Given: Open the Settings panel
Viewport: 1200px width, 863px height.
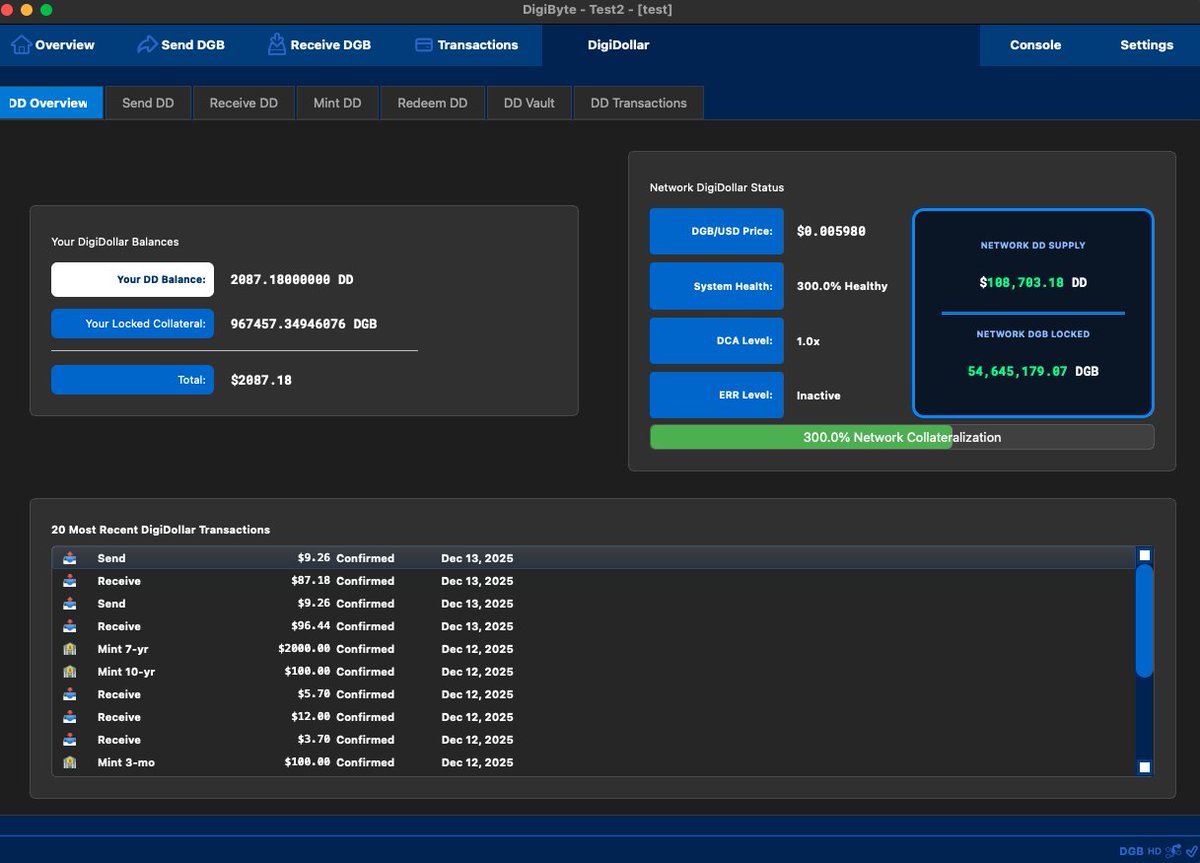Looking at the screenshot, I should pos(1146,44).
